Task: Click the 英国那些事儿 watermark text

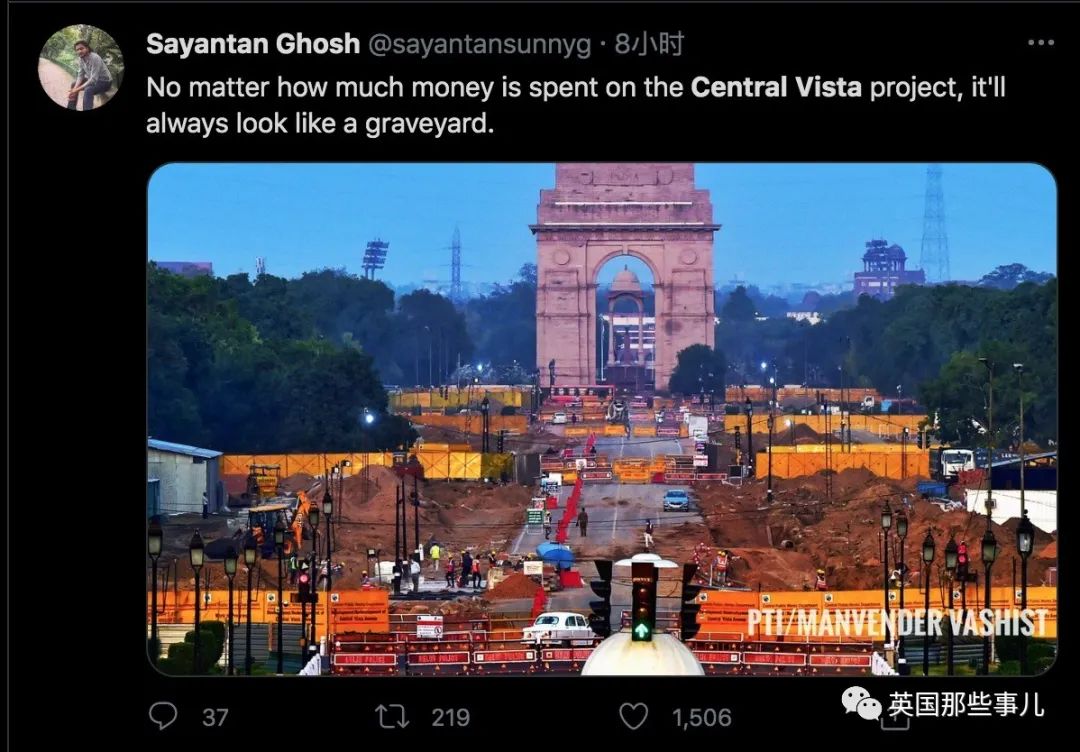Action: click(966, 704)
